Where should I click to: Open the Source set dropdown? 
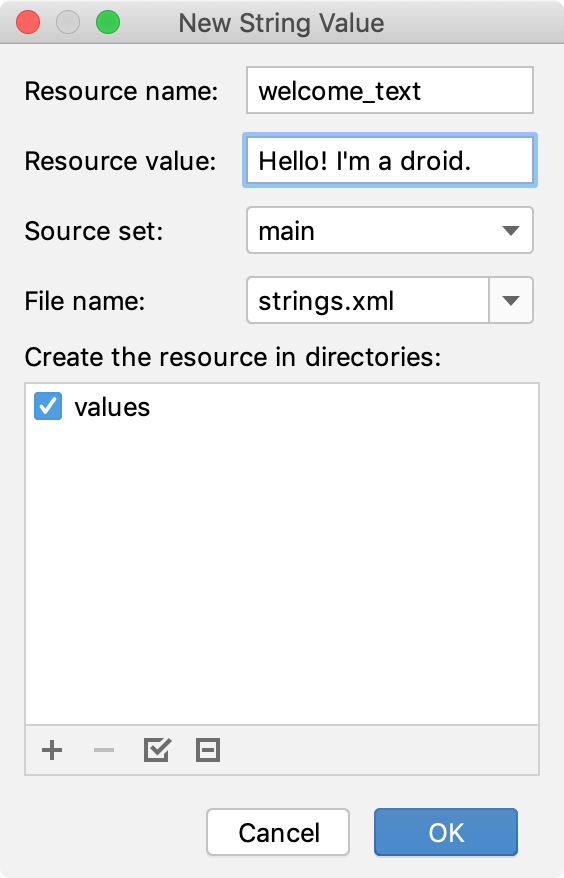[390, 230]
